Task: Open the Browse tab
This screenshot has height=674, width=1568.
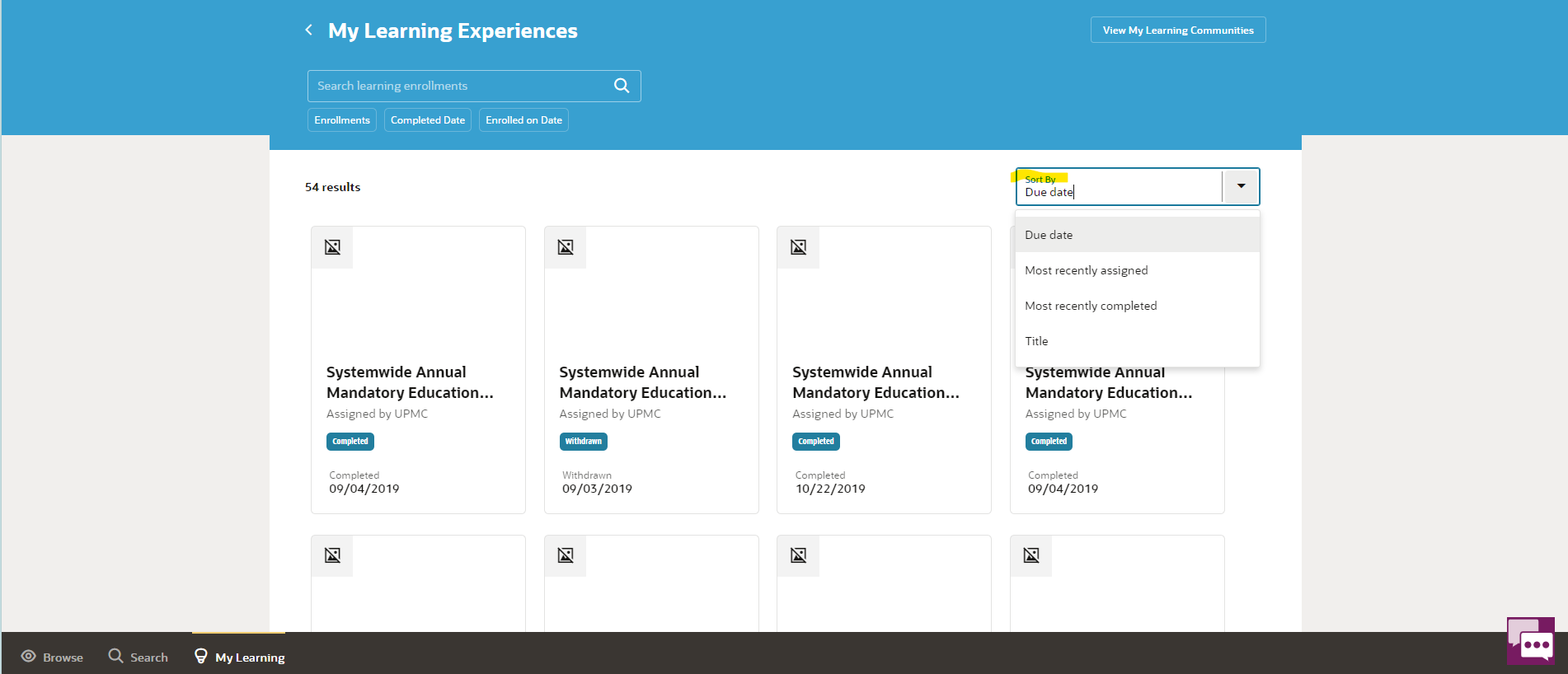Action: pyautogui.click(x=52, y=657)
